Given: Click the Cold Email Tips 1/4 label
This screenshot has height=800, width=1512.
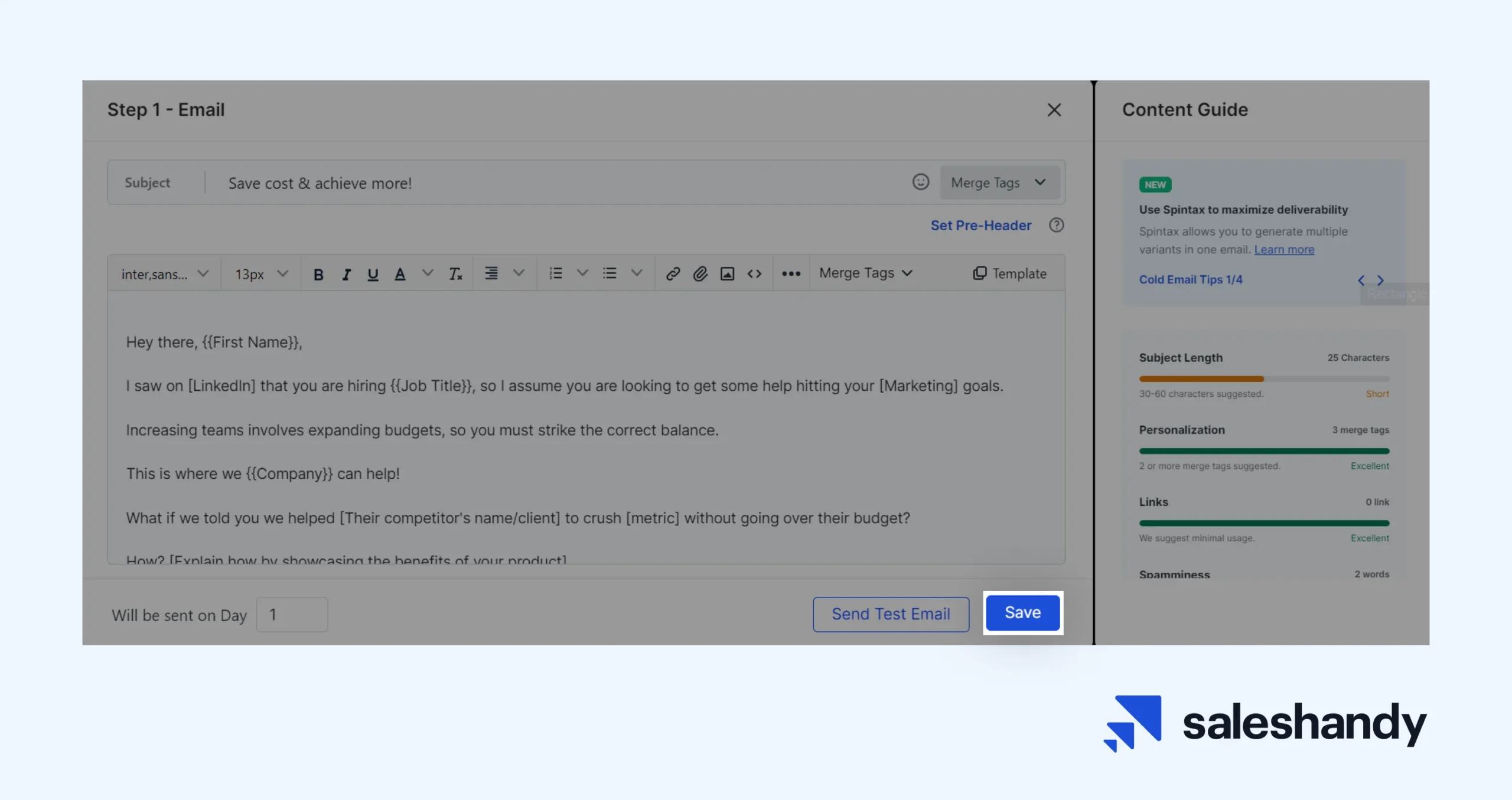Looking at the screenshot, I should tap(1190, 279).
